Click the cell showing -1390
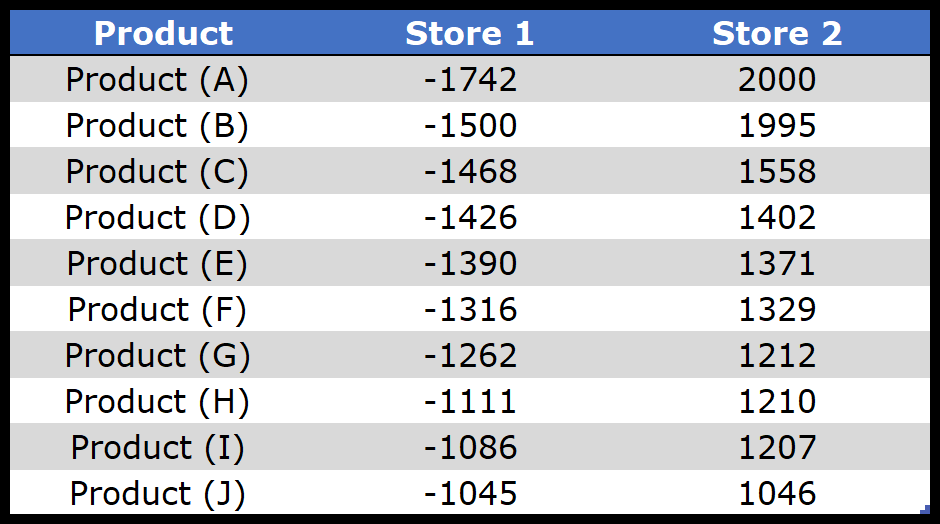The width and height of the screenshot is (940, 524). coord(470,263)
